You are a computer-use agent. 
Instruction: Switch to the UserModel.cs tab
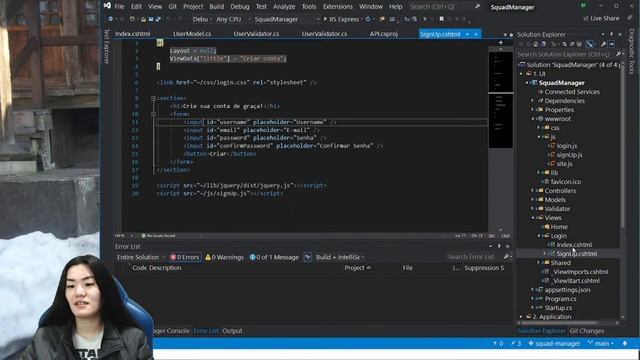192,34
